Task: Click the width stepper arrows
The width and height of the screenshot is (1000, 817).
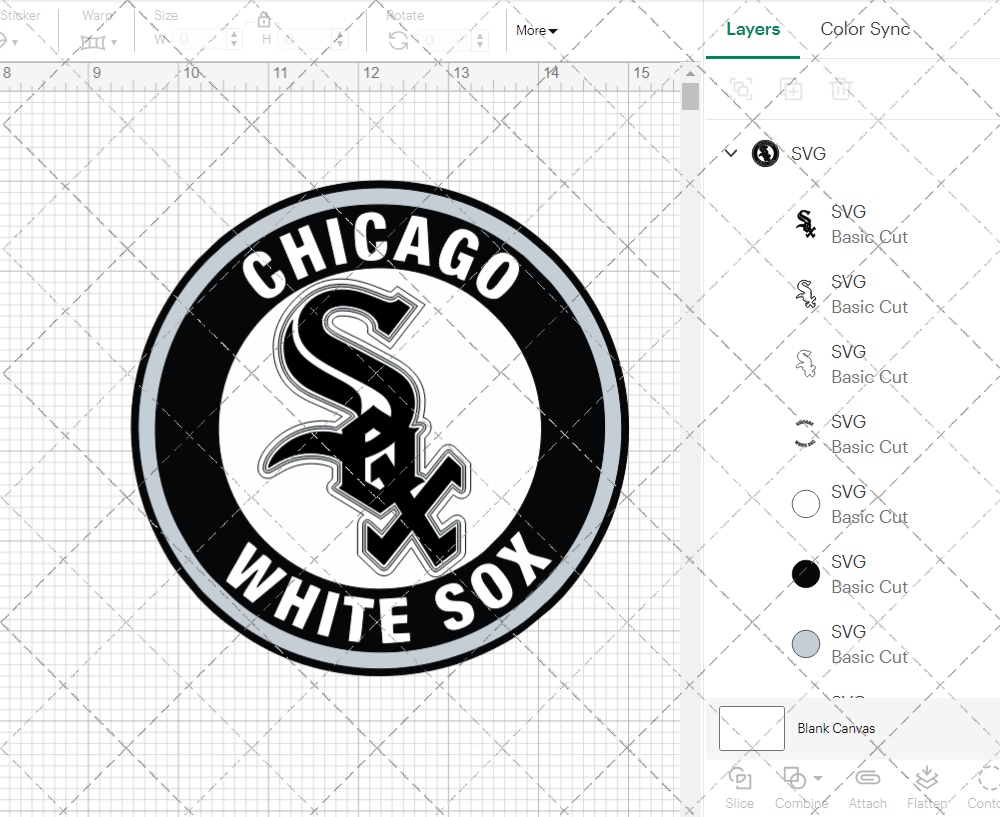Action: [x=234, y=40]
